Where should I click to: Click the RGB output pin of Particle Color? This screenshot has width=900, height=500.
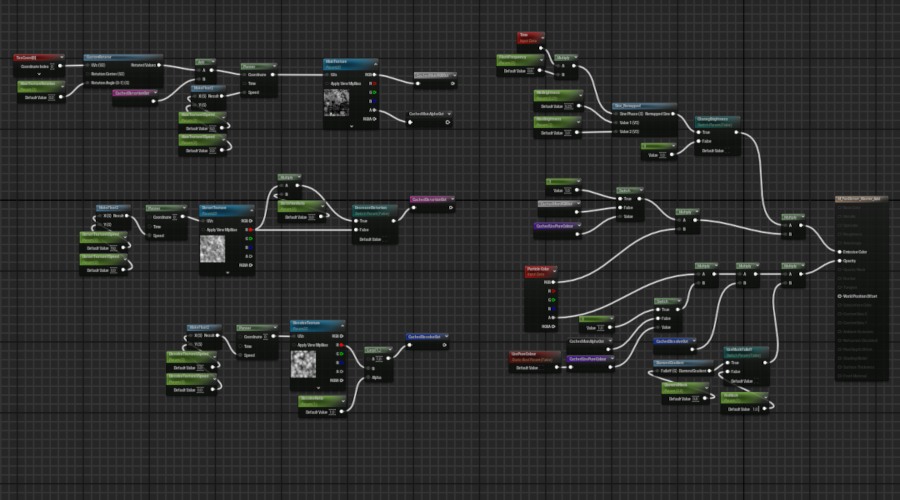553,282
